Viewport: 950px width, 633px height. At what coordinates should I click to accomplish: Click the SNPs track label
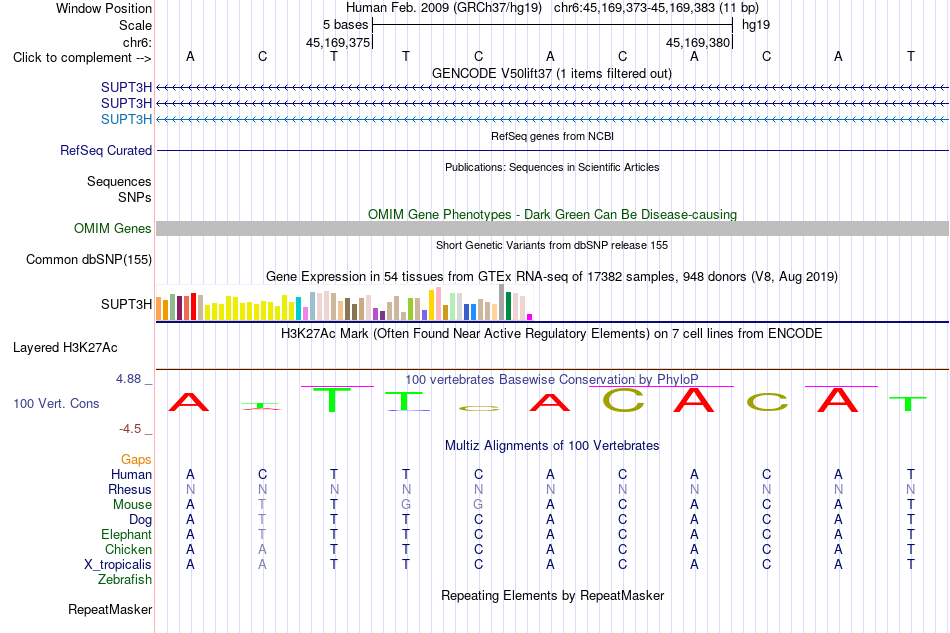point(135,197)
